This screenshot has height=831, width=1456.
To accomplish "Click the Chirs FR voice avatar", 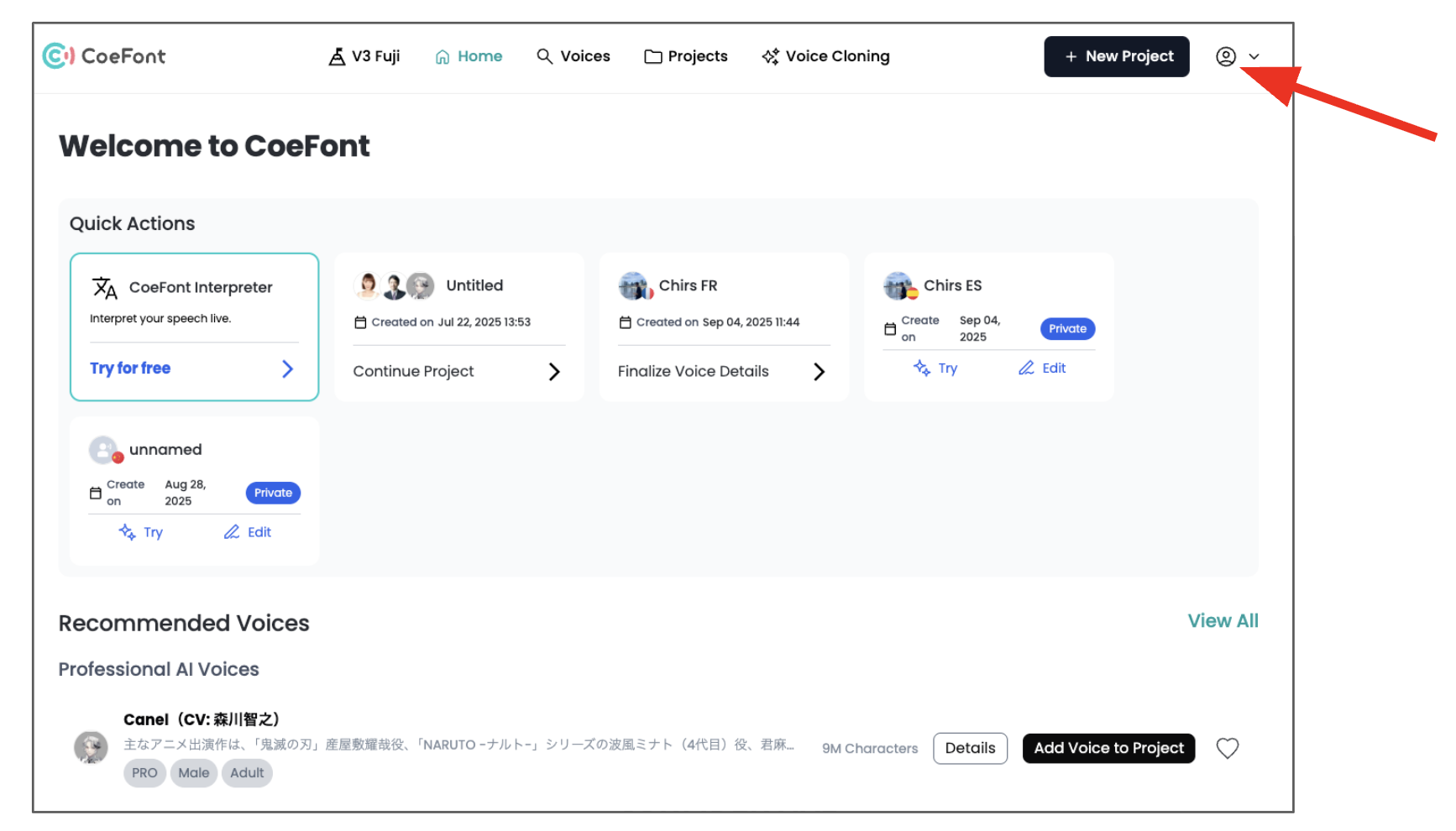I will point(636,286).
